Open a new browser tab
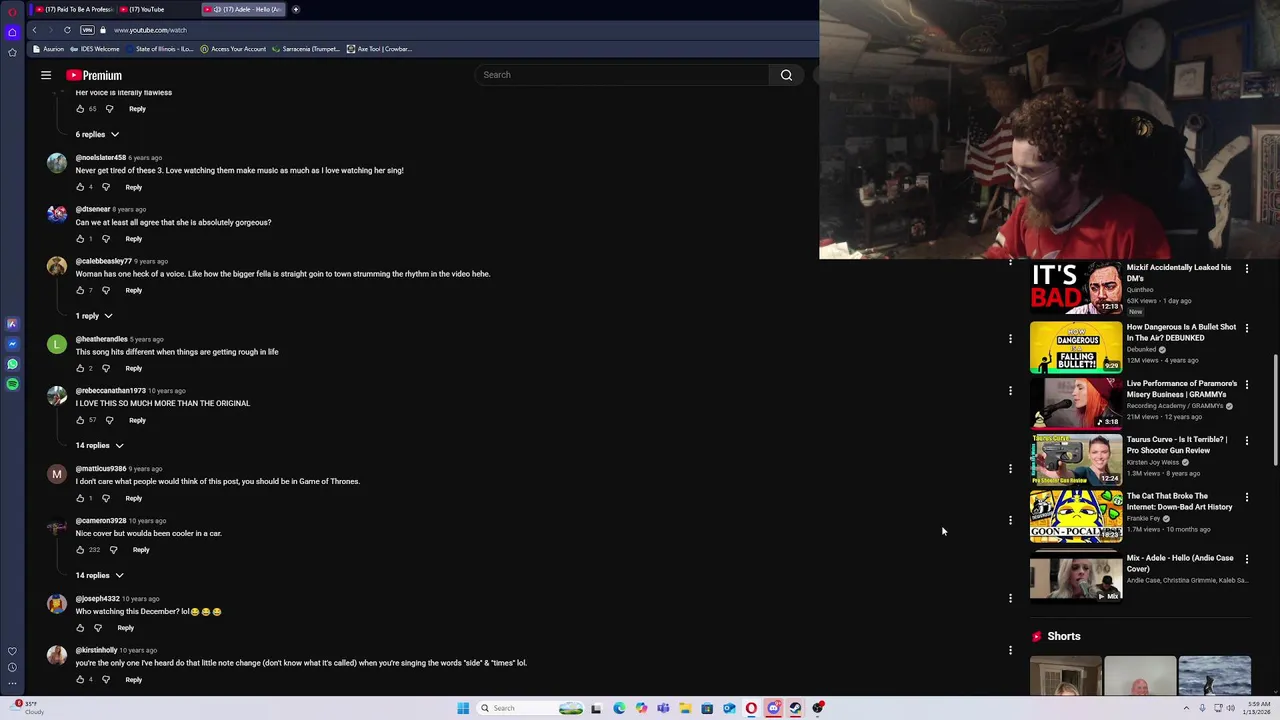This screenshot has height=720, width=1280. (x=296, y=9)
